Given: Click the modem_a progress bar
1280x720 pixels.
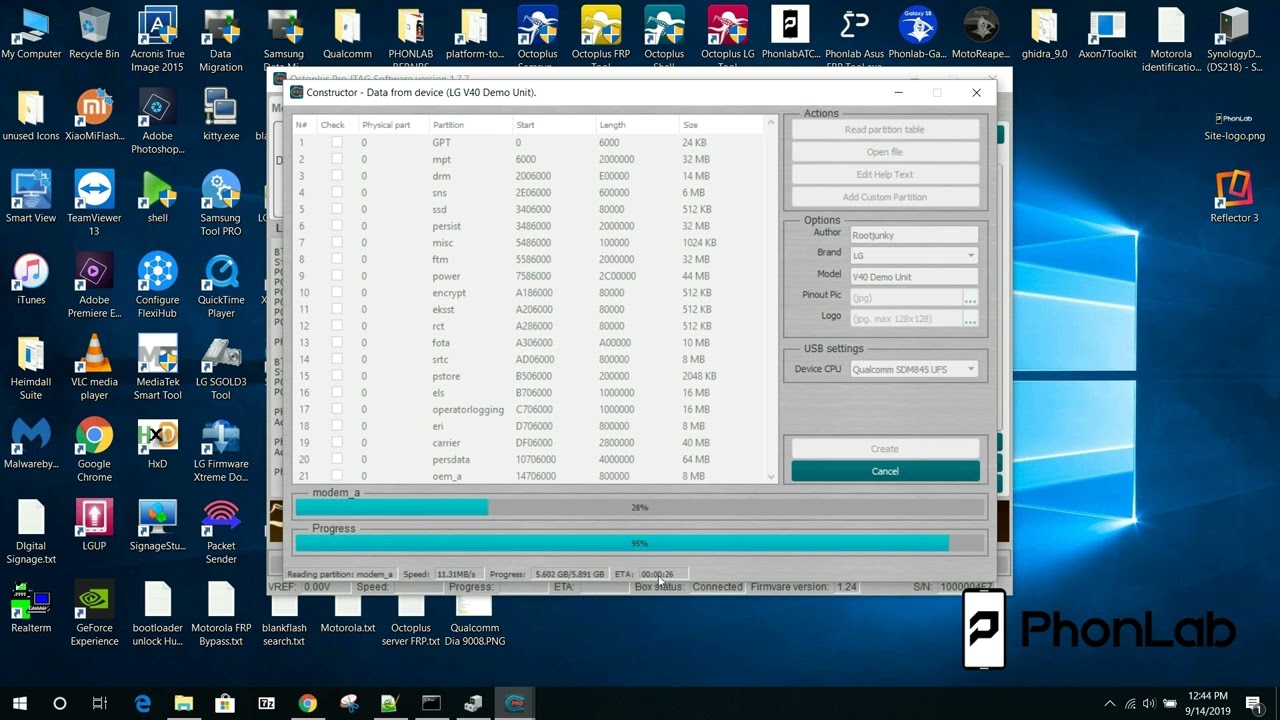Looking at the screenshot, I should 640,507.
